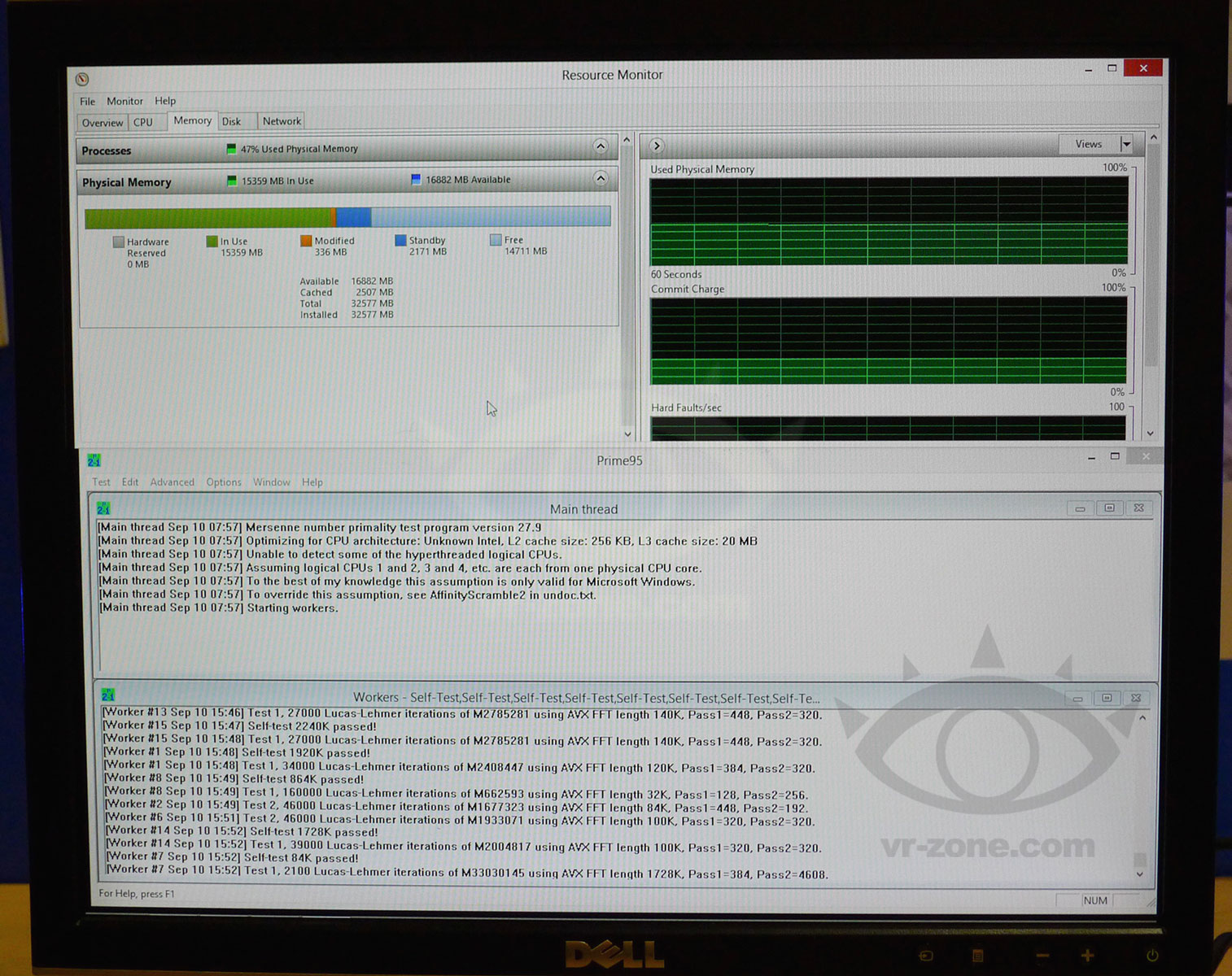
Task: Open File menu in Resource Monitor
Action: point(87,102)
